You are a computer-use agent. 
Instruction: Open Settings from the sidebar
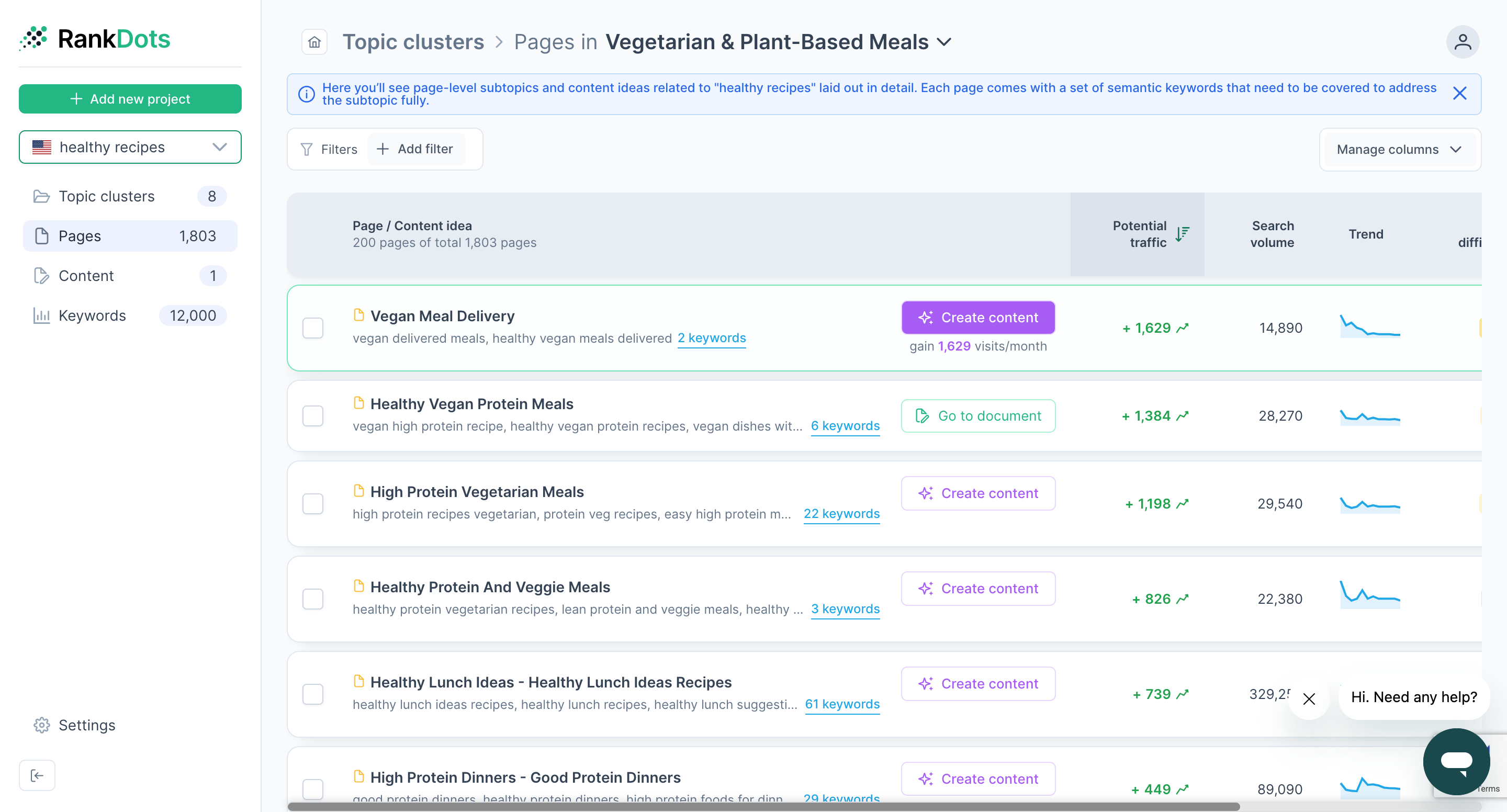[x=86, y=725]
